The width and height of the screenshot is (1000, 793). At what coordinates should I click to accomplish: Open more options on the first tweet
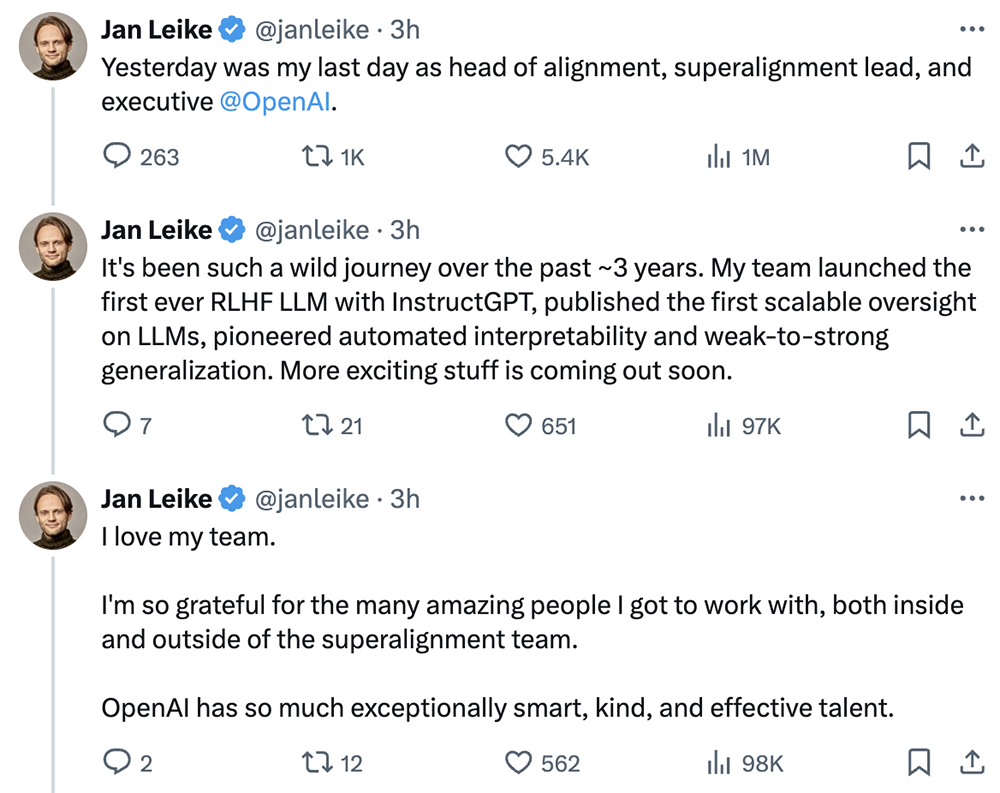click(971, 30)
